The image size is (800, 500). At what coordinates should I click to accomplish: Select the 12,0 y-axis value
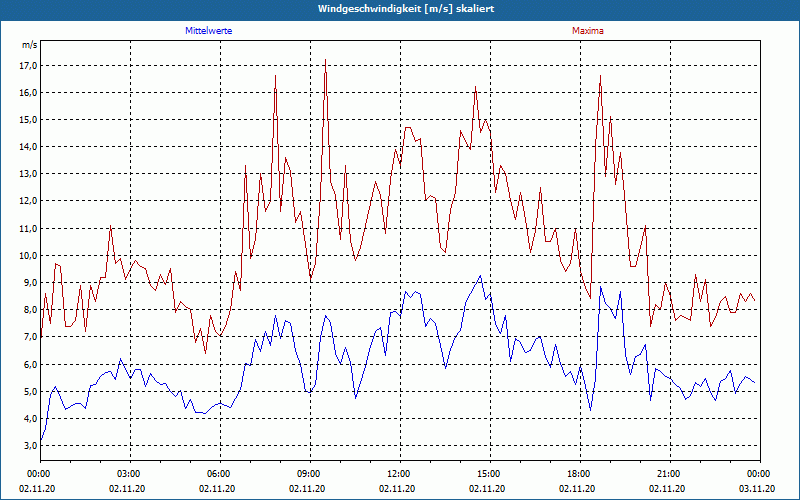pos(29,201)
